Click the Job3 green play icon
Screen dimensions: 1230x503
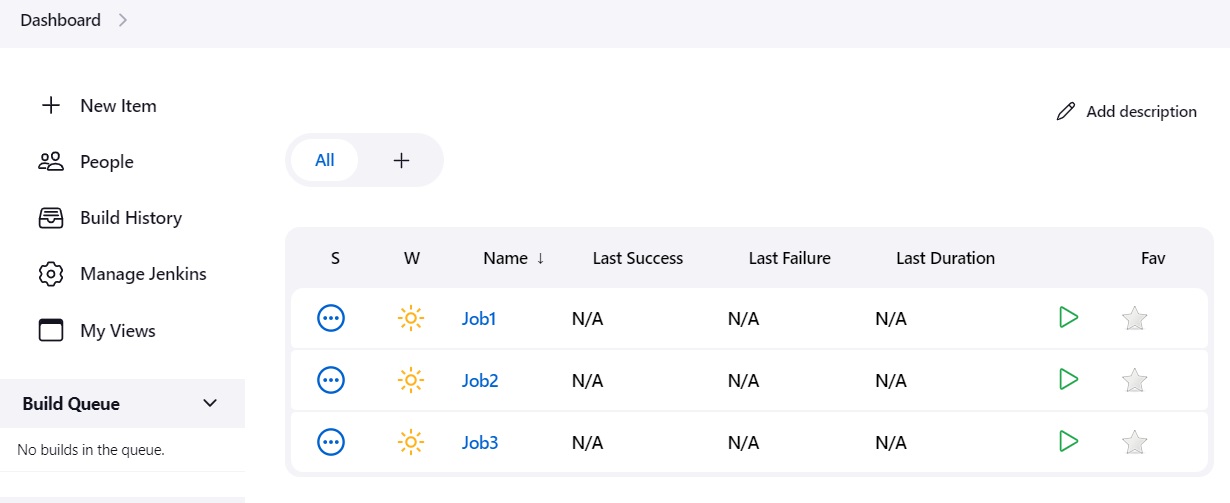1068,441
